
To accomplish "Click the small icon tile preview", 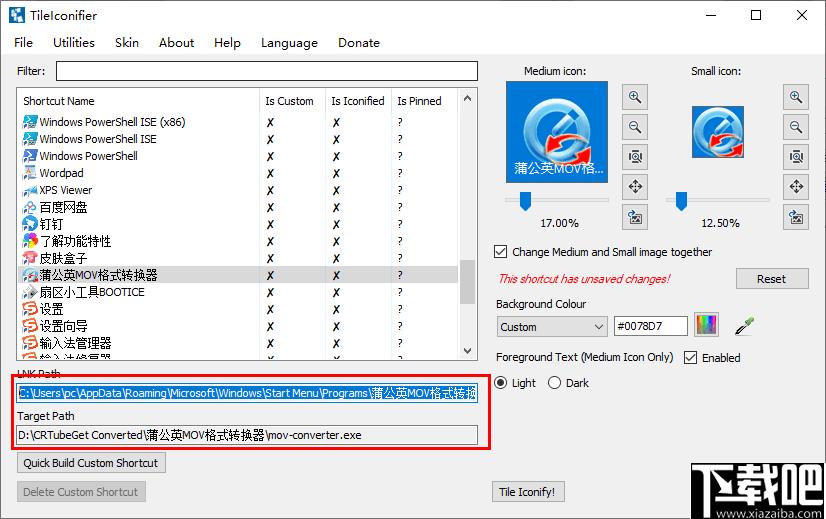I will 717,132.
